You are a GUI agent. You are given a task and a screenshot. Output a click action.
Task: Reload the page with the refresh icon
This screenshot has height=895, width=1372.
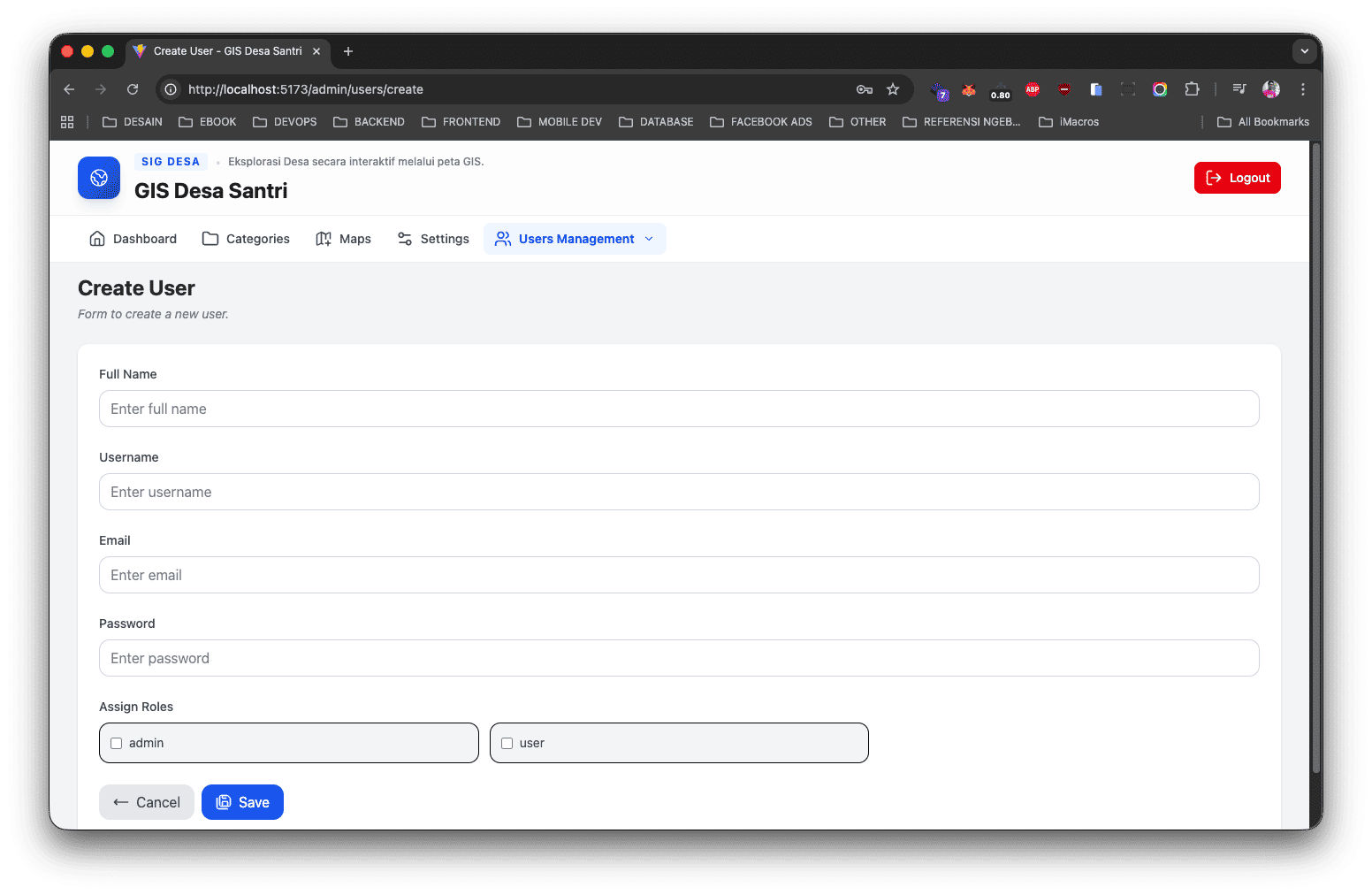click(133, 89)
